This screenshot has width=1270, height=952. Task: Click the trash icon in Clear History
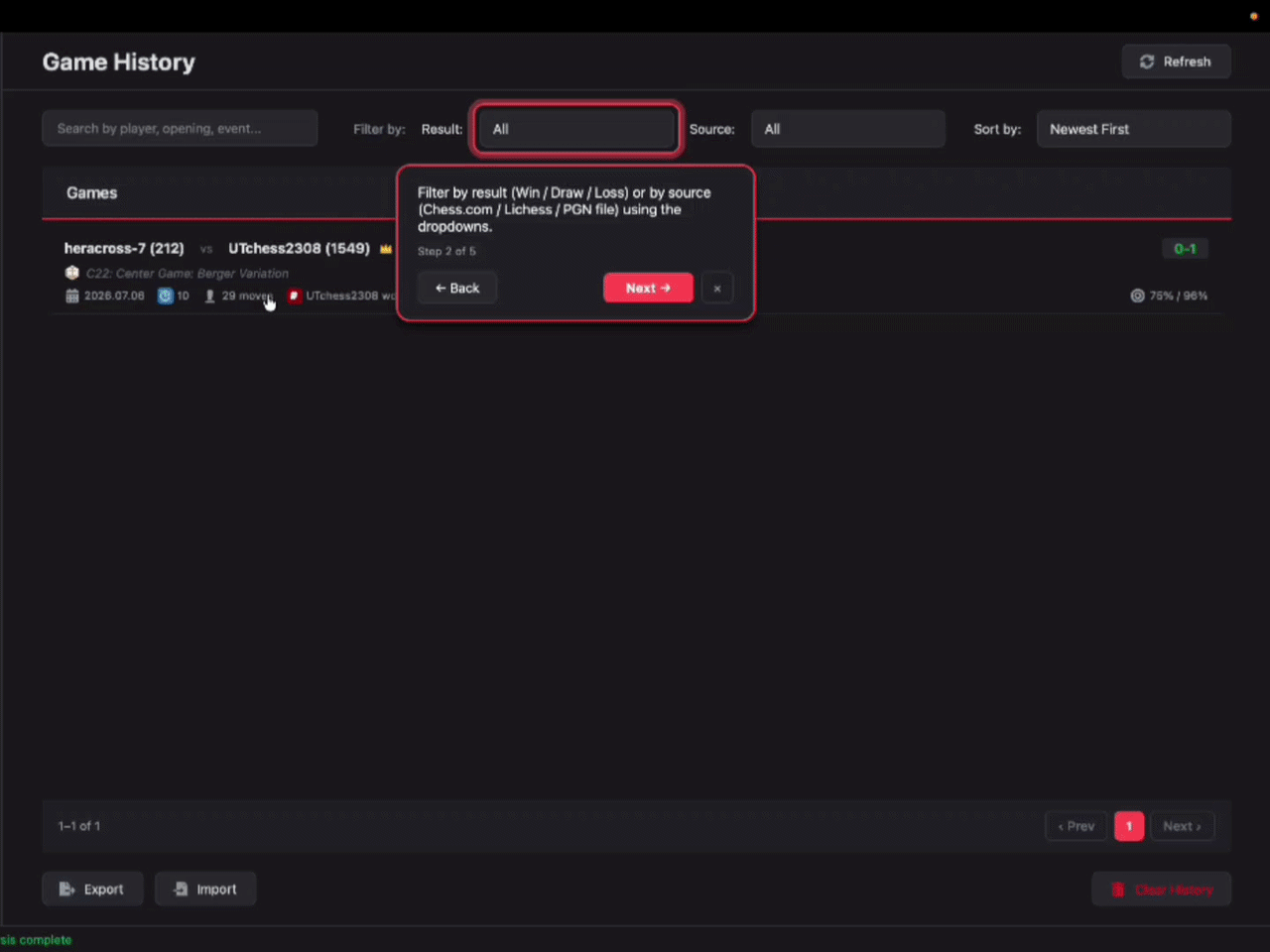(x=1117, y=890)
